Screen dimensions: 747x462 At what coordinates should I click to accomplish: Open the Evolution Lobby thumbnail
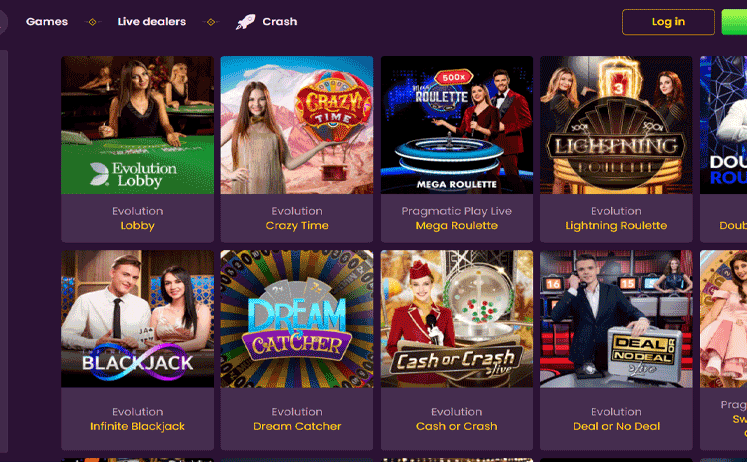click(x=137, y=125)
